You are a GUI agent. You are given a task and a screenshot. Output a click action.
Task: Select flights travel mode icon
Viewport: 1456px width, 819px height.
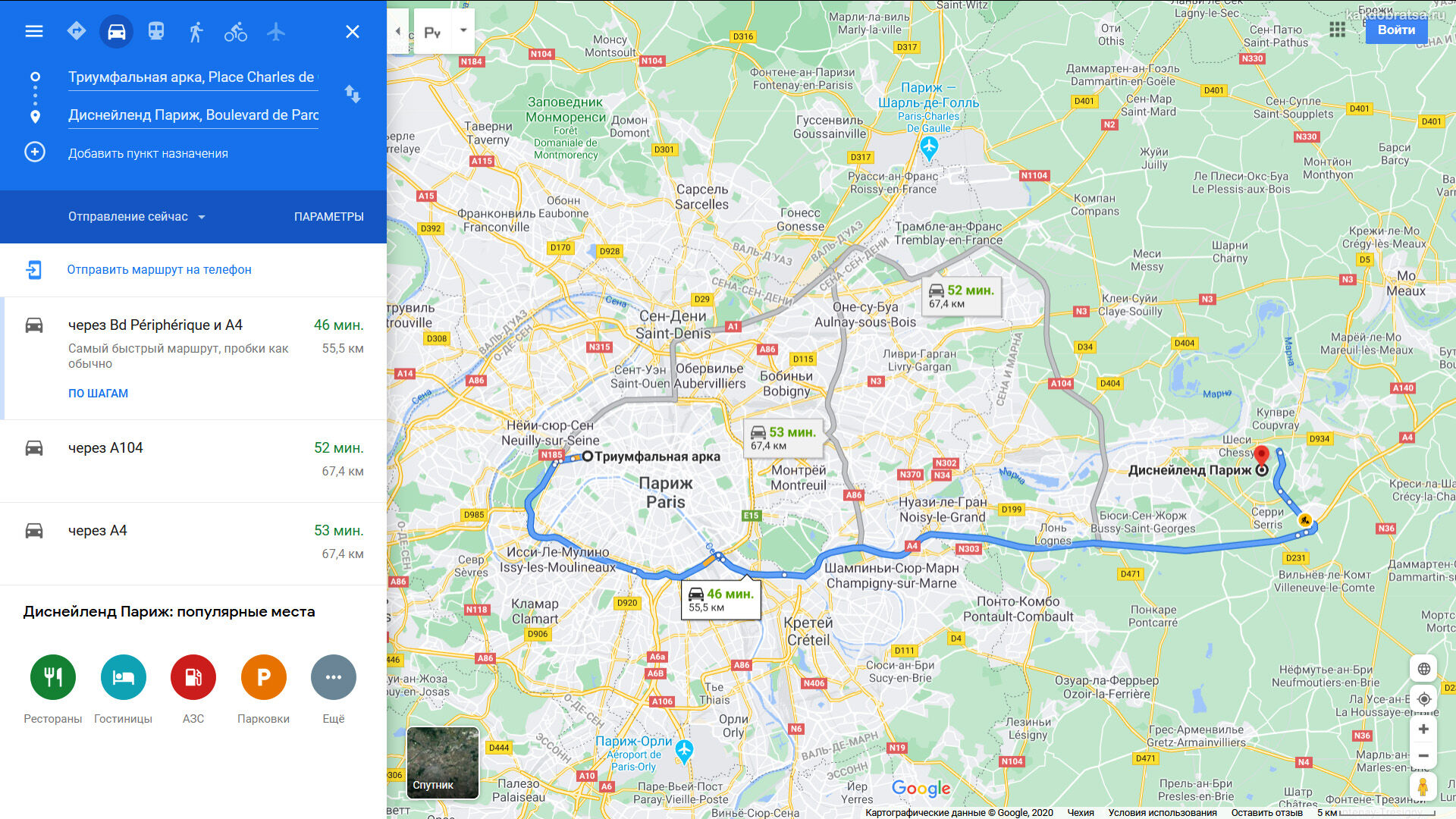tap(276, 32)
